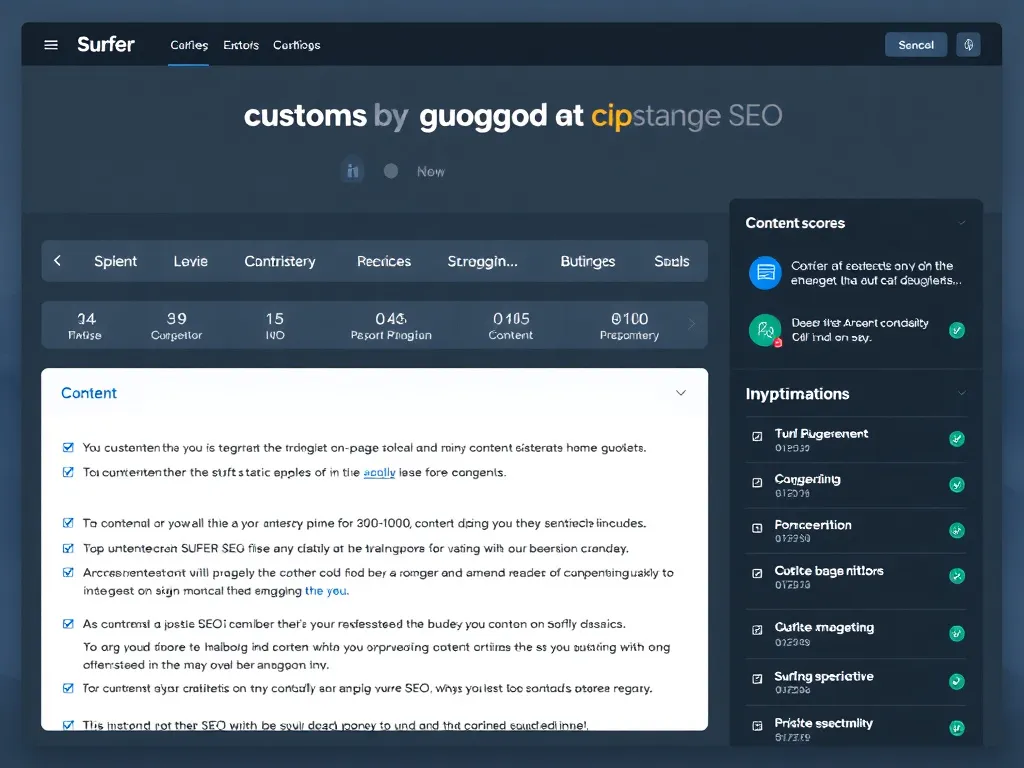Collapse the Content scores panel chevron
Viewport: 1024px width, 768px height.
(x=961, y=223)
